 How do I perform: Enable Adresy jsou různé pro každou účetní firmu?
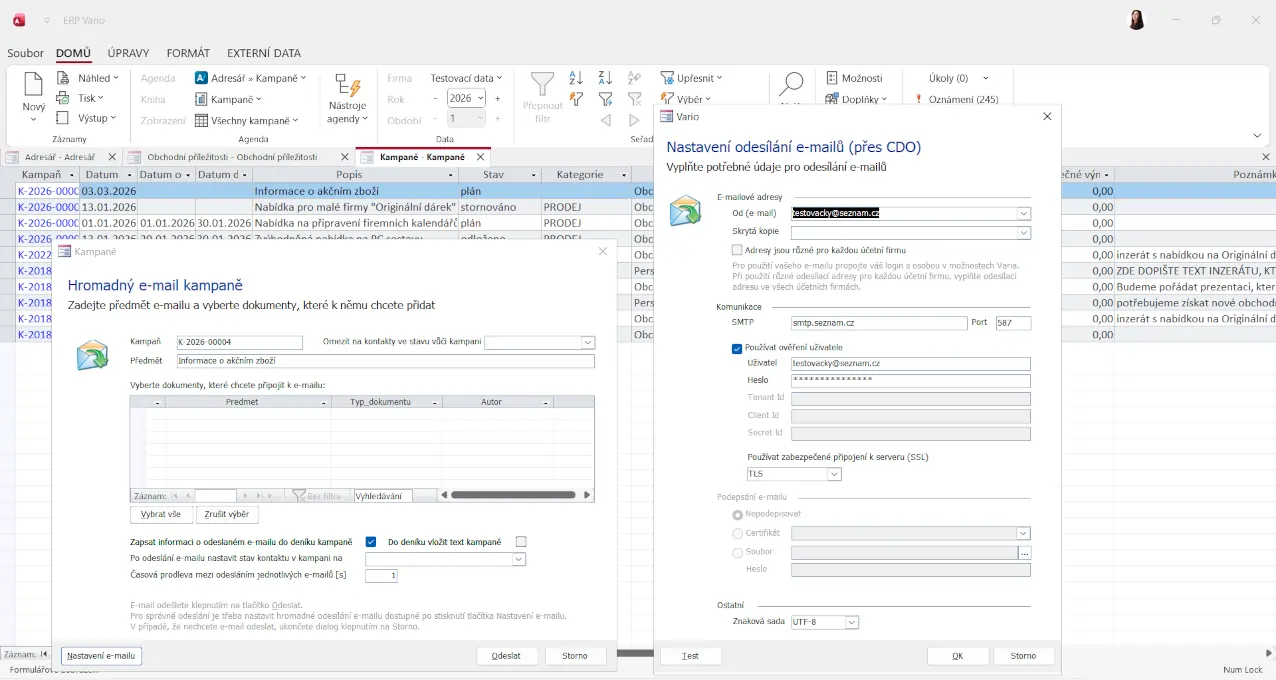[x=737, y=250]
